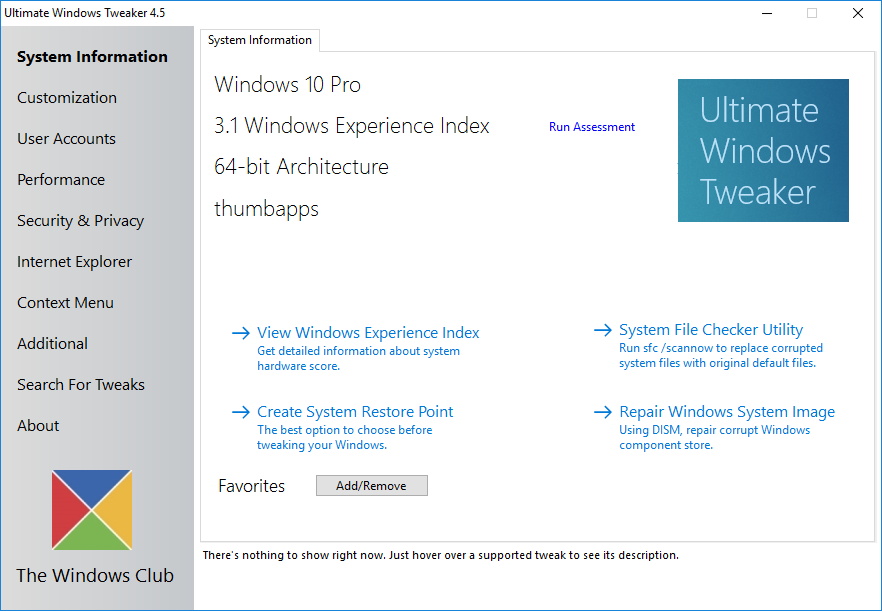Click the arrow icon beside System File Checker Utility
Image resolution: width=882 pixels, height=611 pixels.
tap(603, 330)
